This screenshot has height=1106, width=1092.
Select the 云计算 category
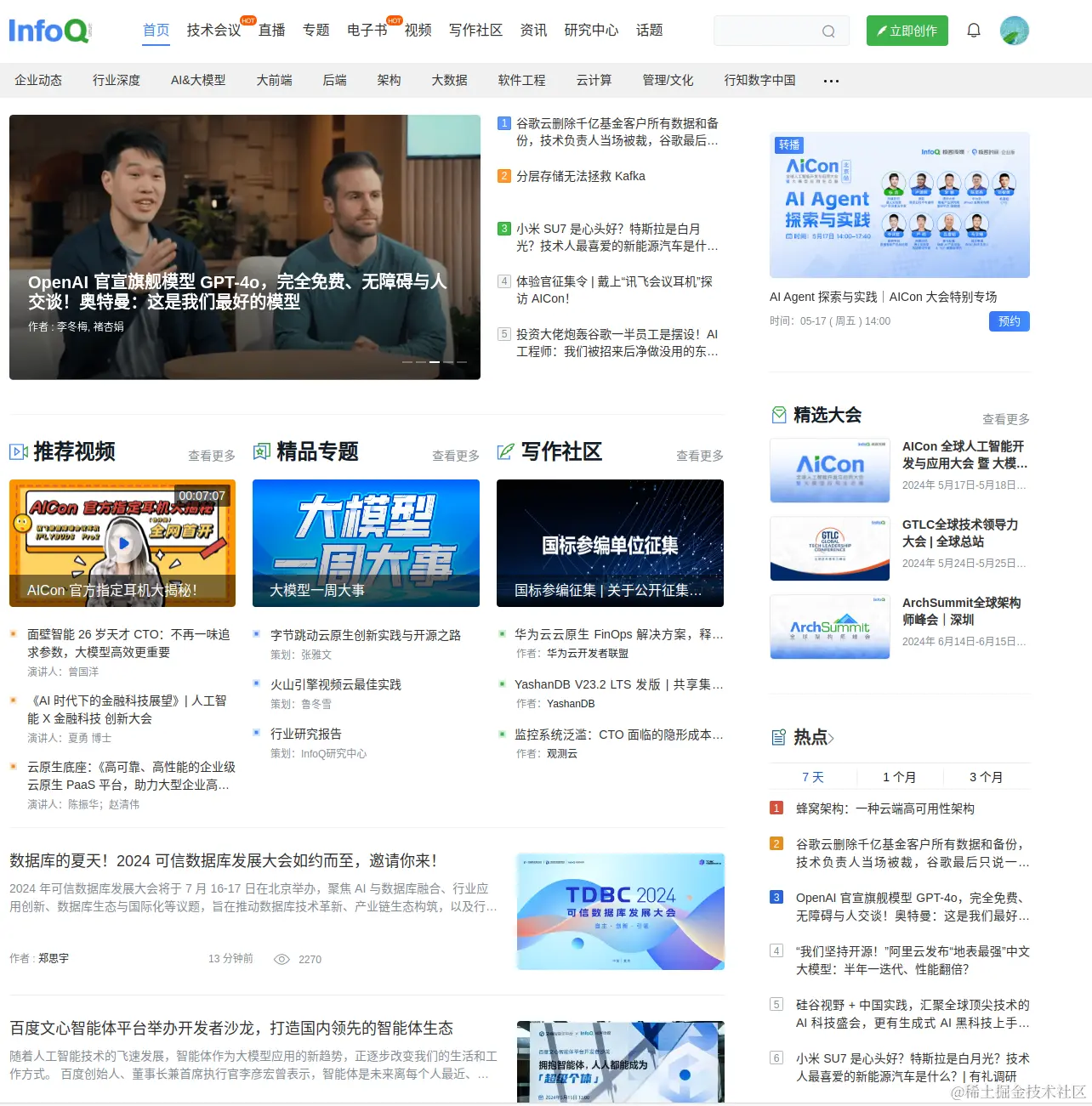[594, 80]
